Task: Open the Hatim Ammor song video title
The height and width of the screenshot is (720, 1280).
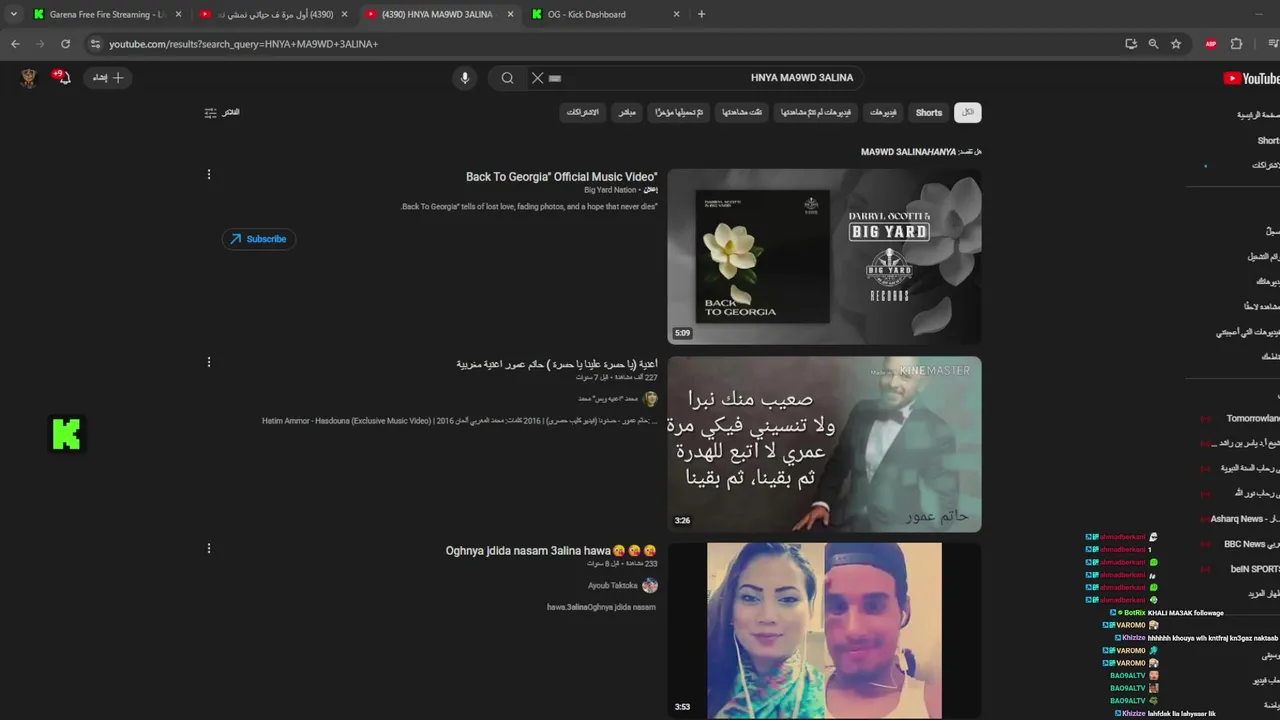Action: [557, 364]
